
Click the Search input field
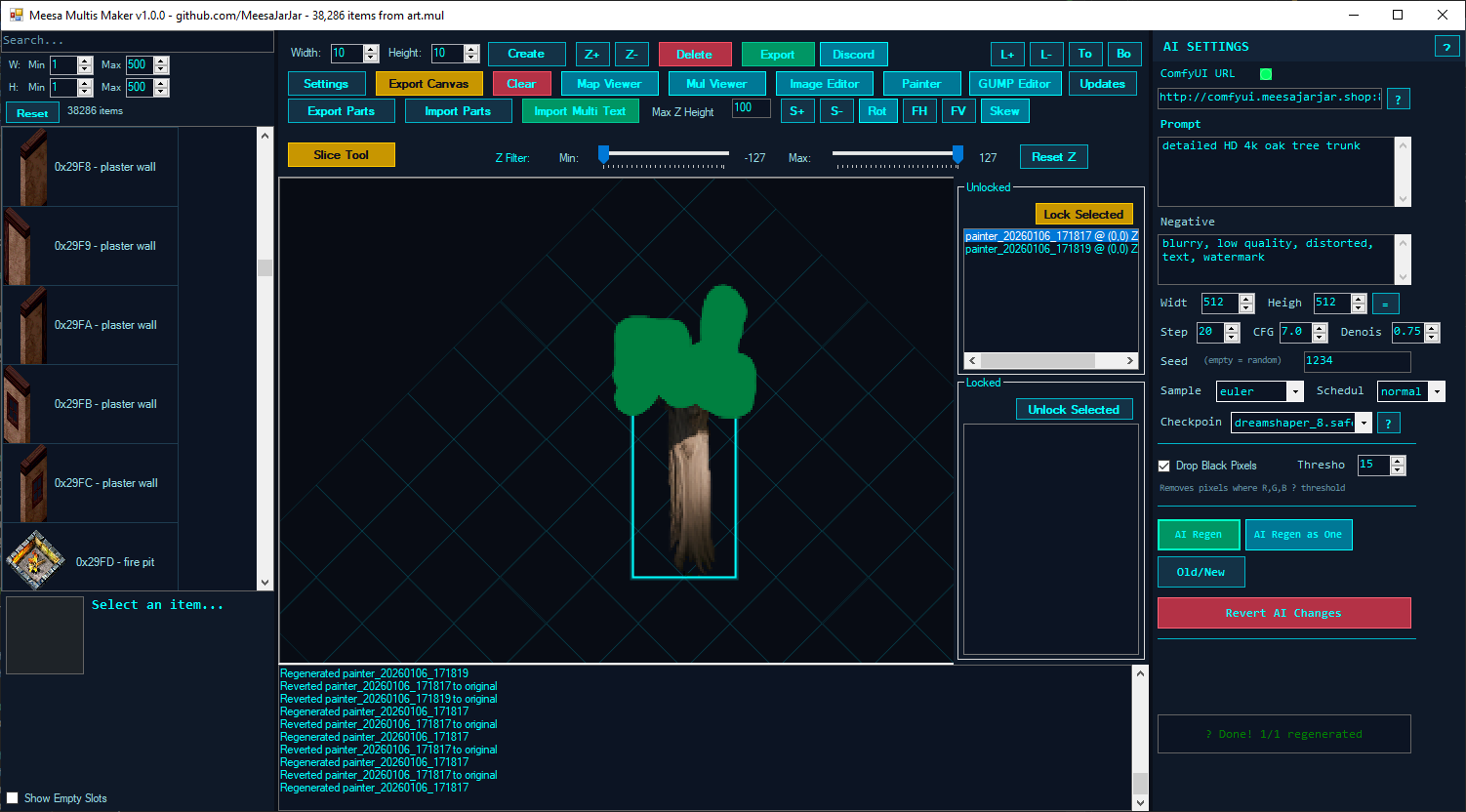137,40
